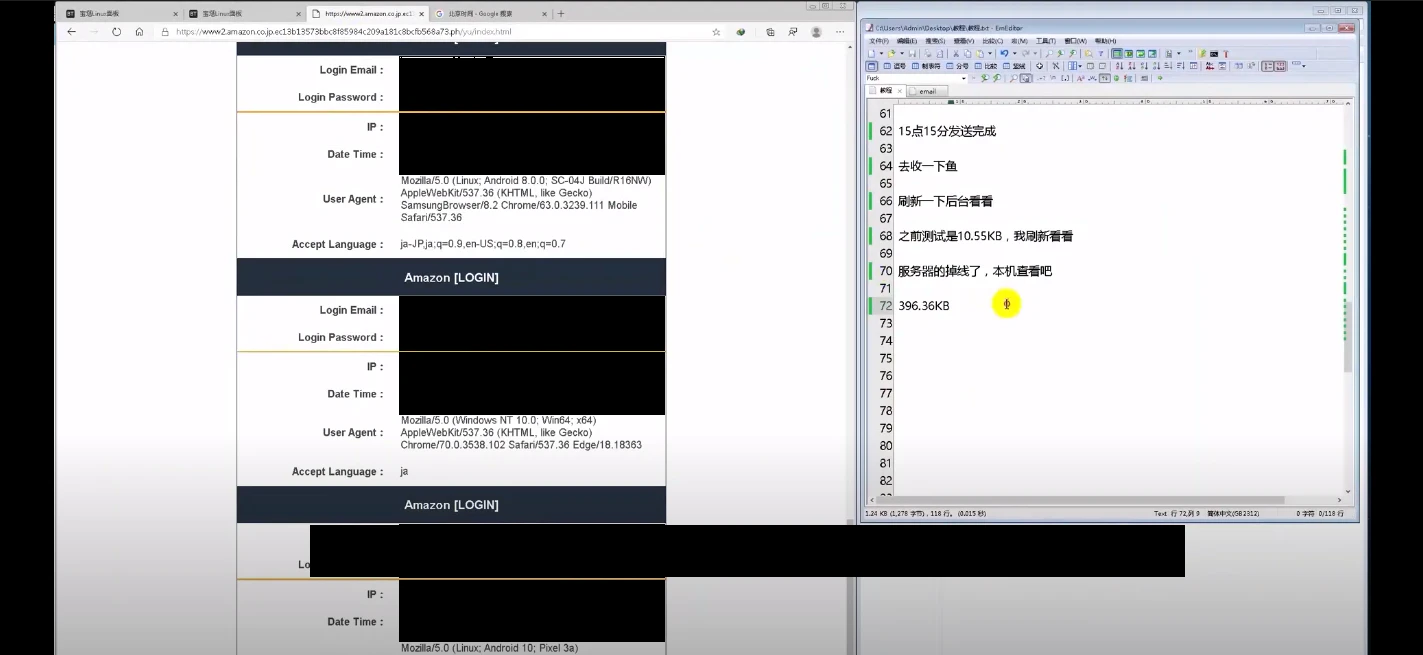
Task: Open the 工具(T) menu in EmEditor
Action: coord(1045,41)
